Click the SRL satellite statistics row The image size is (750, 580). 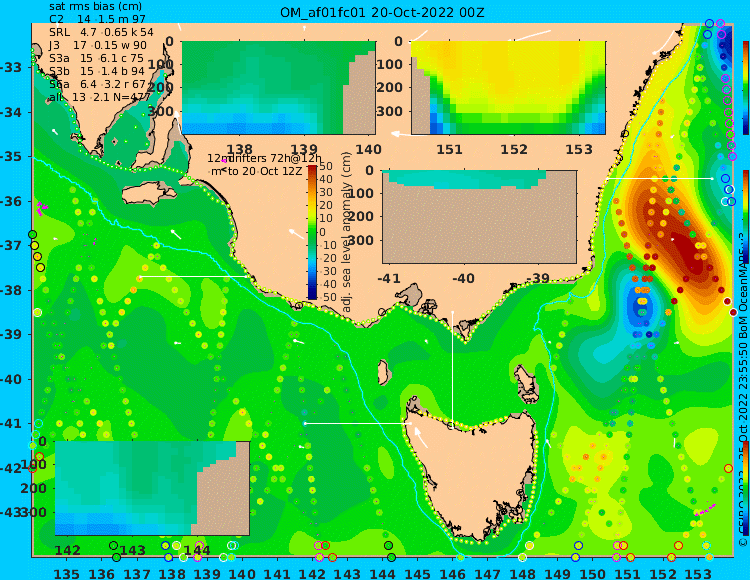tap(101, 32)
